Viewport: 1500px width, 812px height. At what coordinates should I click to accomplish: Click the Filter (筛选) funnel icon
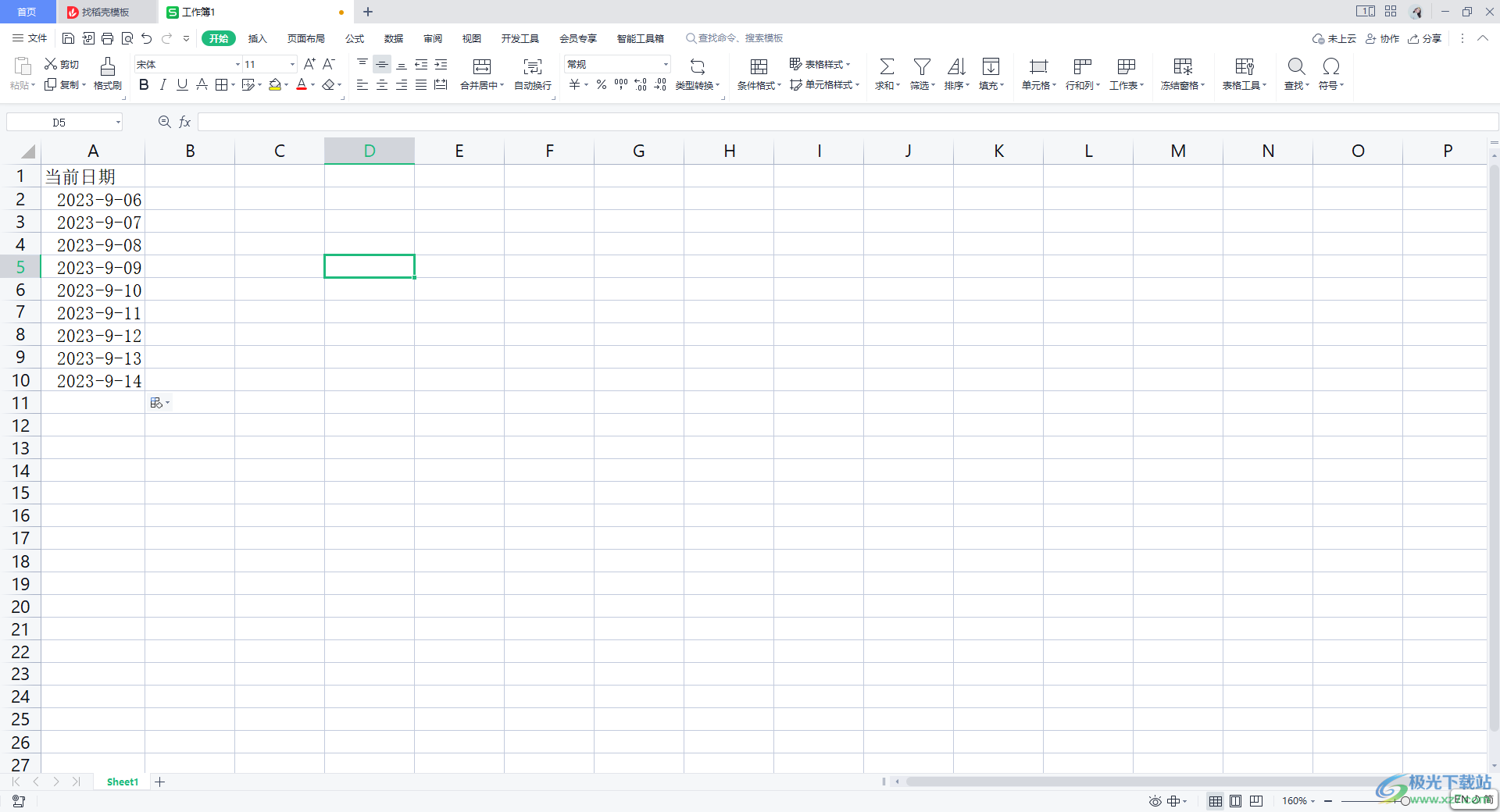click(922, 66)
